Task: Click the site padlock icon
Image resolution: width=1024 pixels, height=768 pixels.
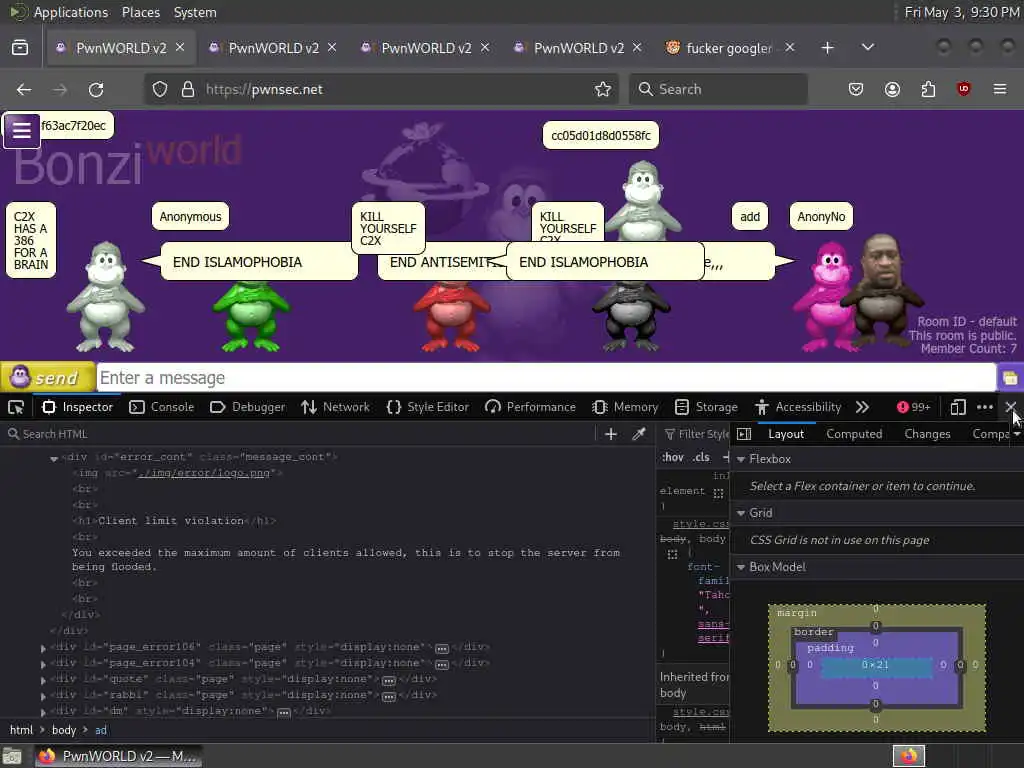Action: [188, 89]
